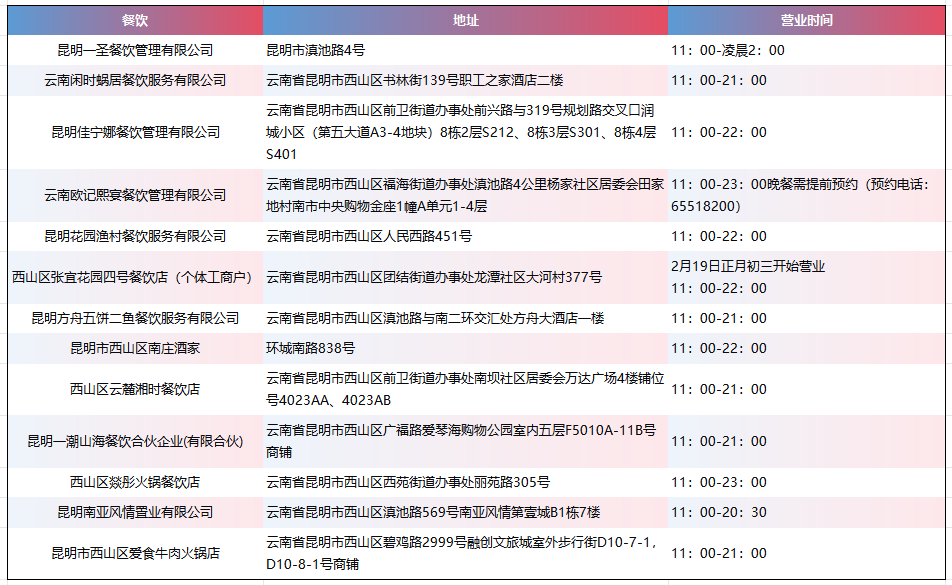Select 昆明南亚风情营业有限公司
This screenshot has width=952, height=585.
(137, 510)
